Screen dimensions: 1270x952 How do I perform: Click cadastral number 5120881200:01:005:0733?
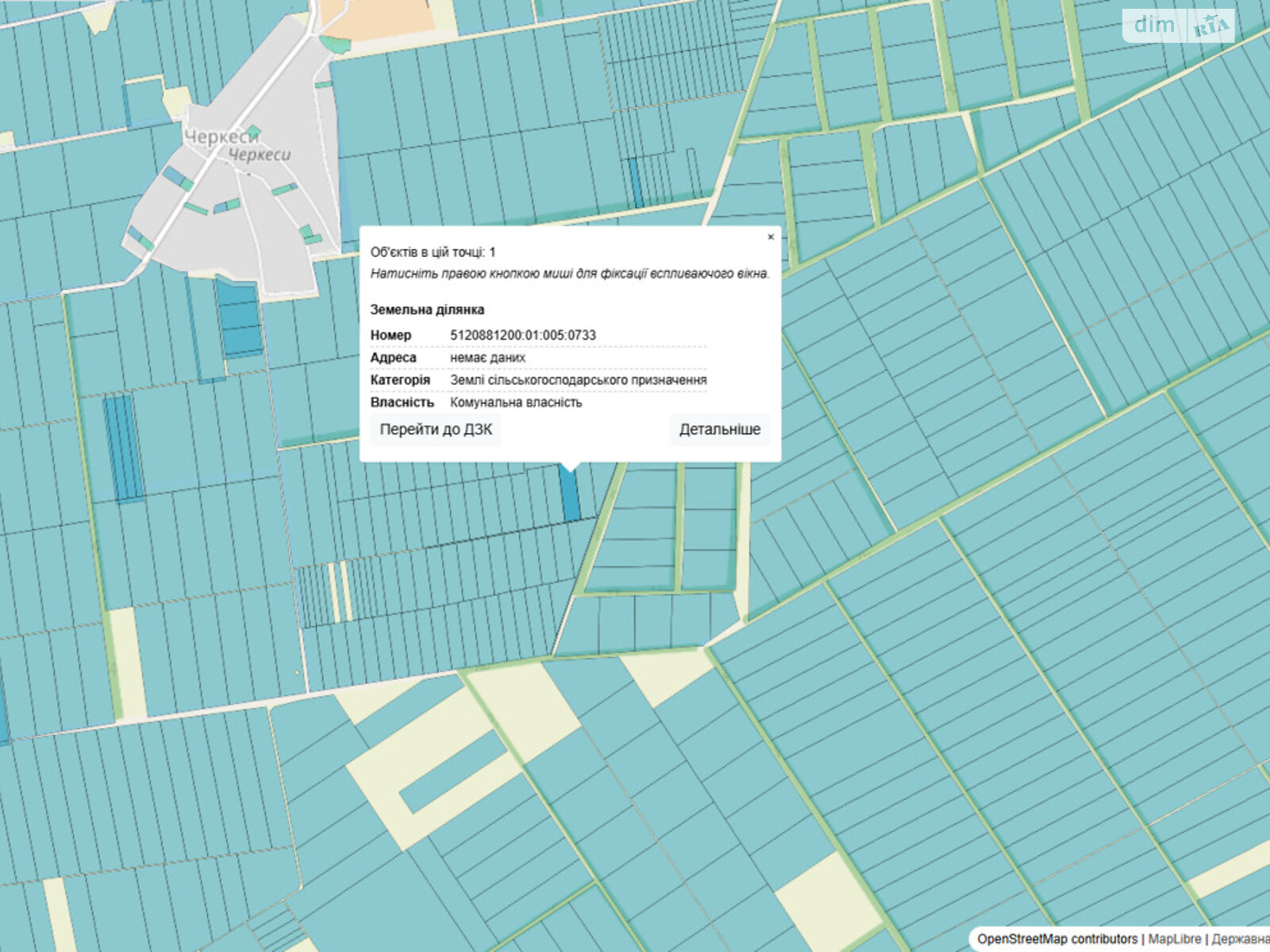522,336
